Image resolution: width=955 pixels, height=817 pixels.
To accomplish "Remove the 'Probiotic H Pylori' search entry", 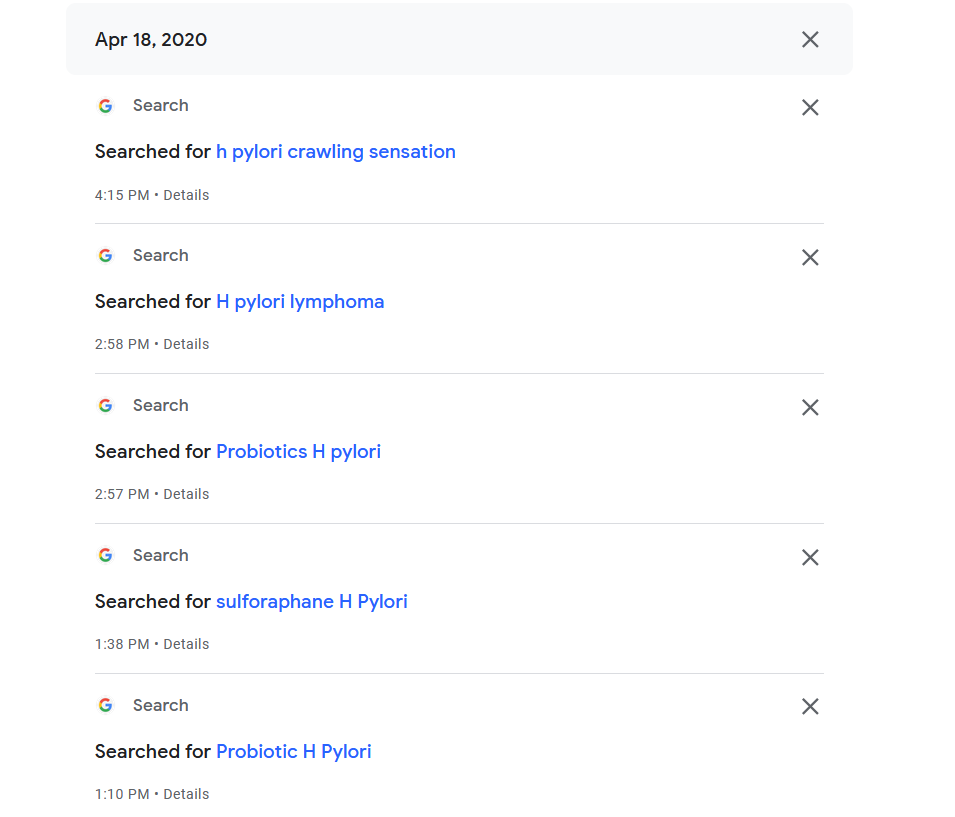I will click(x=809, y=706).
